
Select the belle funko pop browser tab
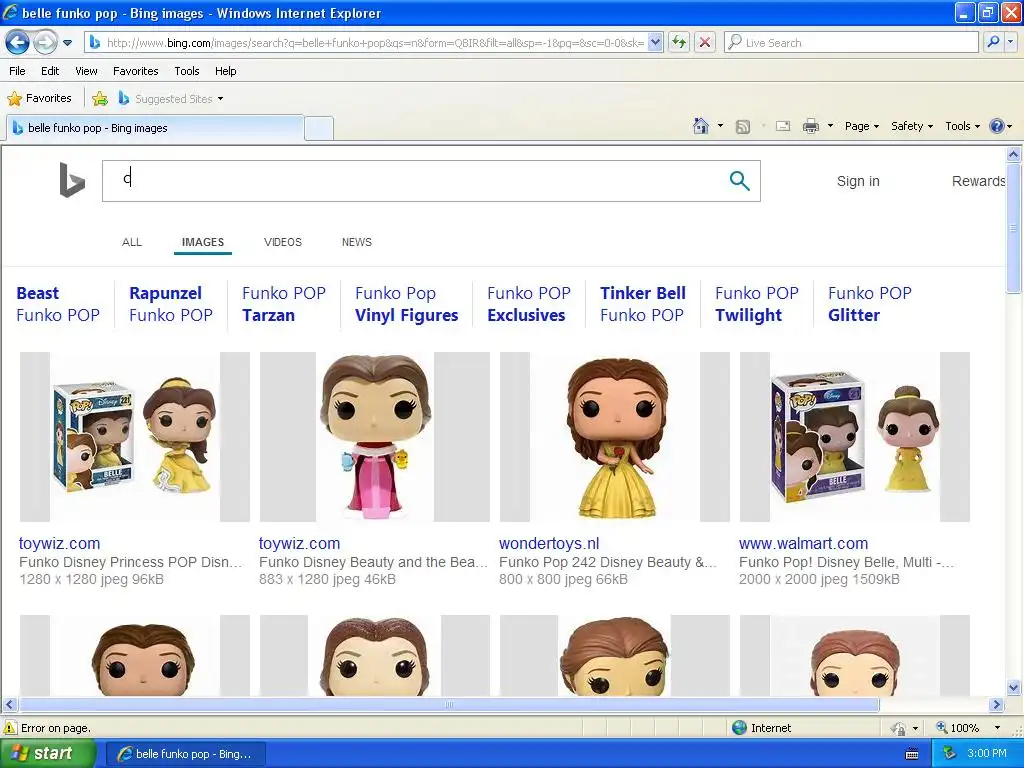coord(155,128)
